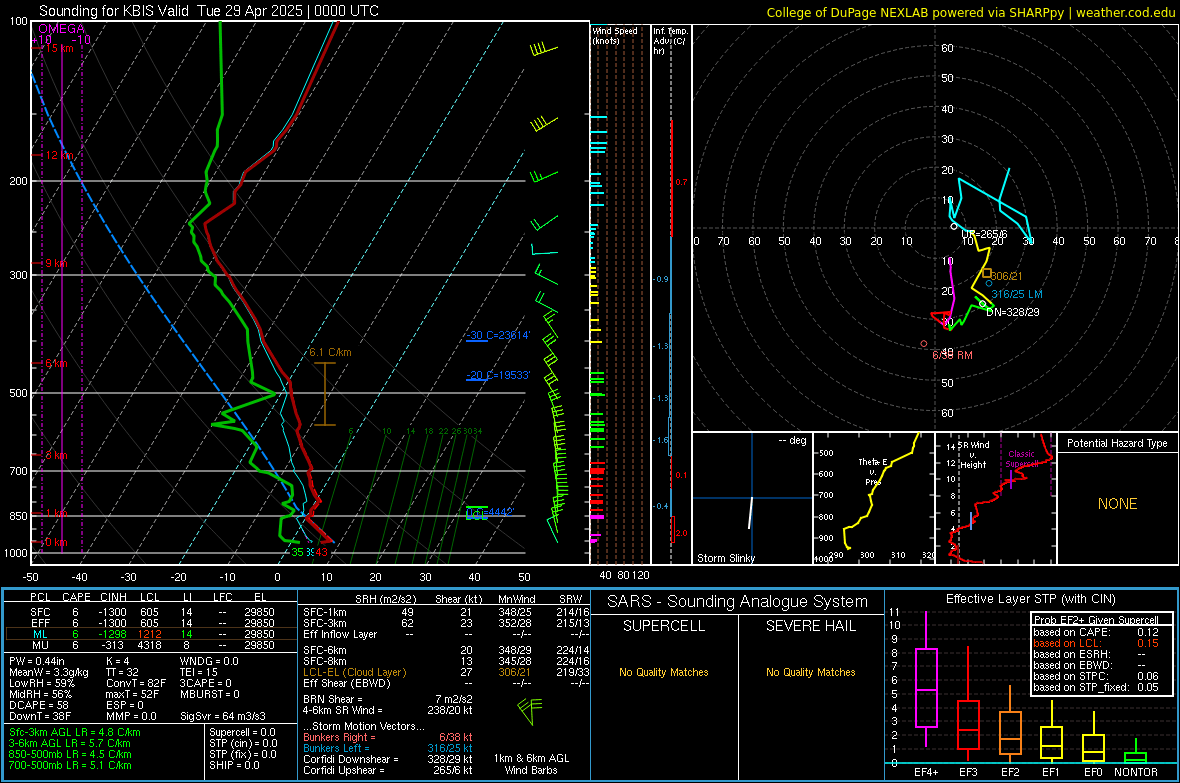Click the Bunkers Left = 316/25 kt line
Image resolution: width=1180 pixels, height=783 pixels.
(x=388, y=748)
